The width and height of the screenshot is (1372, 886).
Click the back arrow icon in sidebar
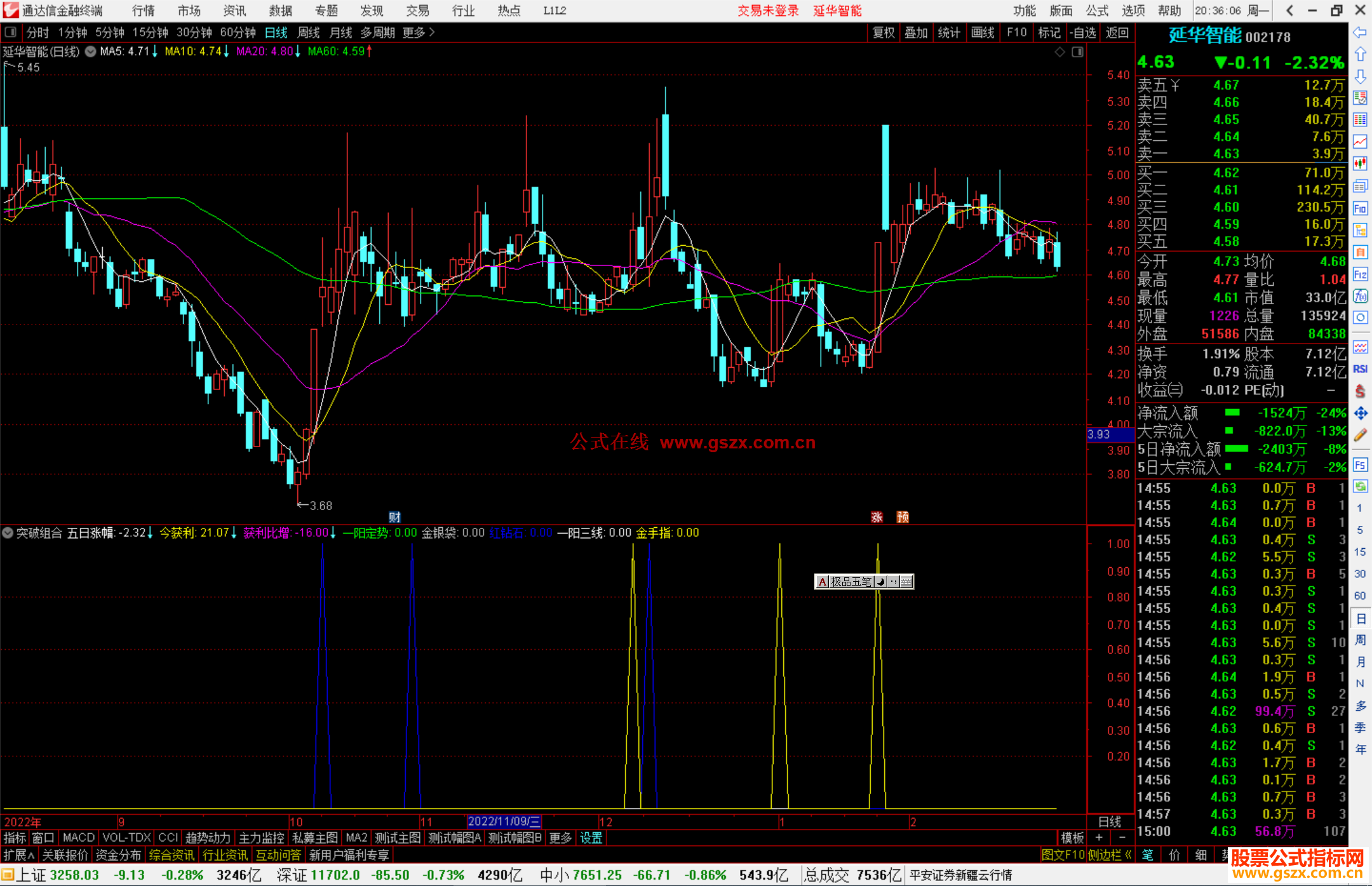[1360, 32]
